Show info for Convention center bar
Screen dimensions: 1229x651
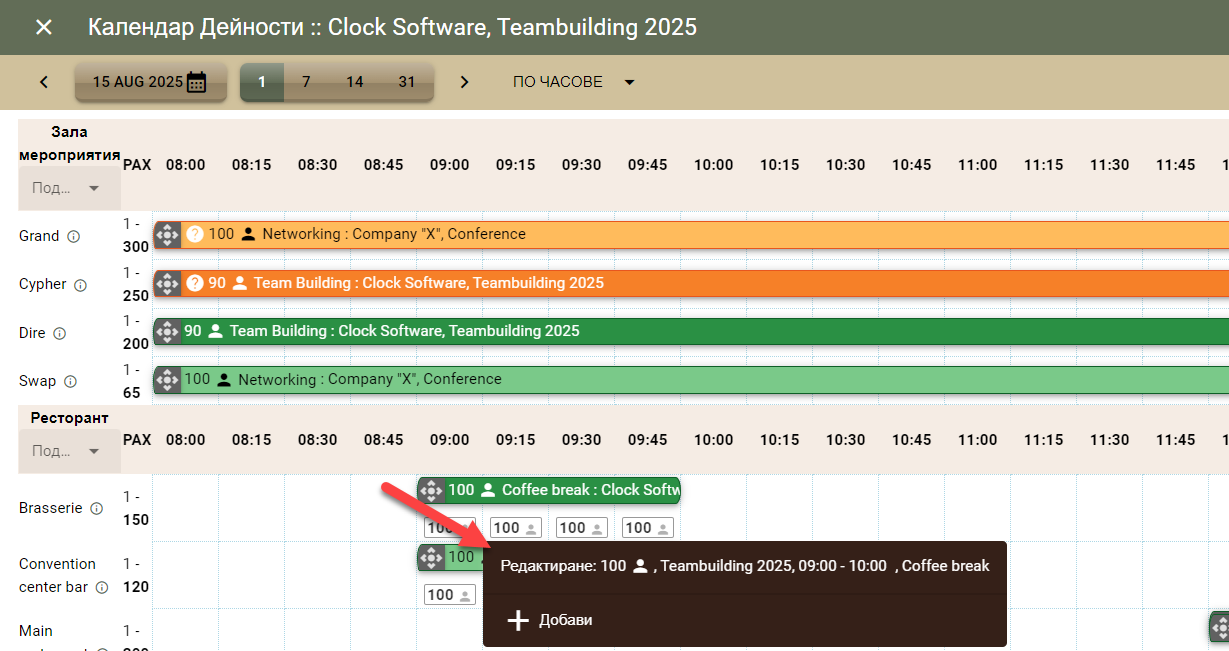pos(102,588)
